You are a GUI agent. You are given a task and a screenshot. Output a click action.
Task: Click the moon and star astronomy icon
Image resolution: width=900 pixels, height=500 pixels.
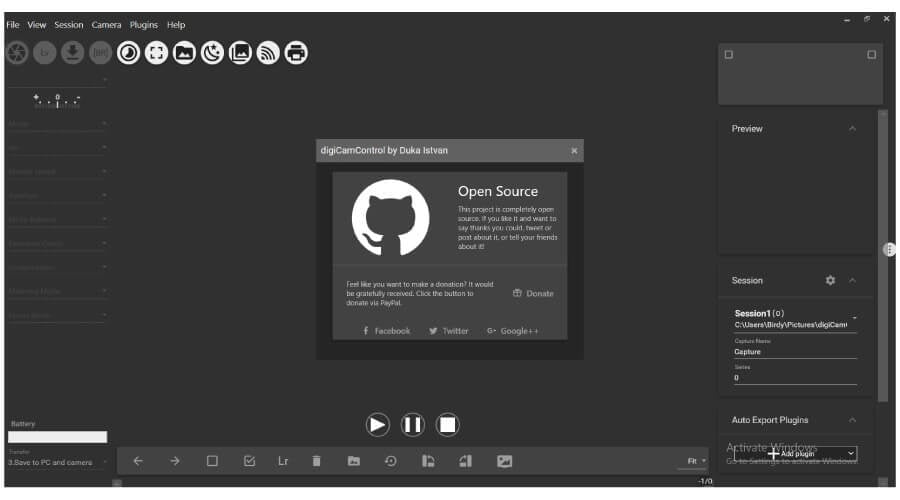click(x=212, y=53)
